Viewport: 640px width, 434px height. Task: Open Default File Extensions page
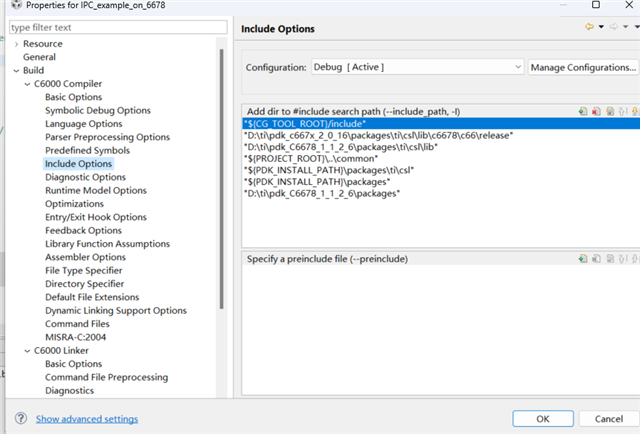[x=92, y=297]
